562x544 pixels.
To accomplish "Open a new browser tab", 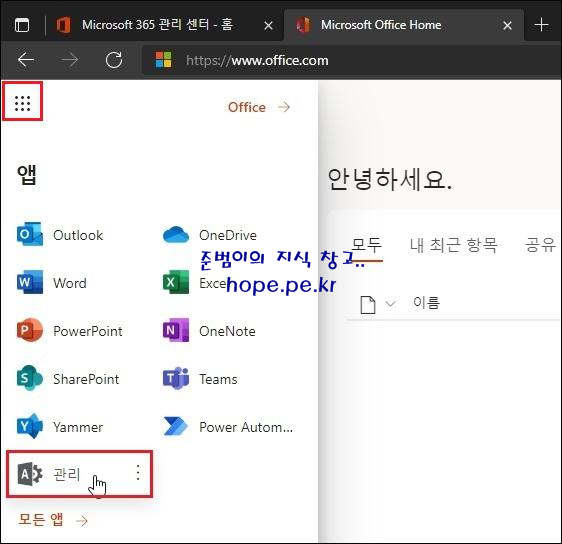I will pos(541,25).
